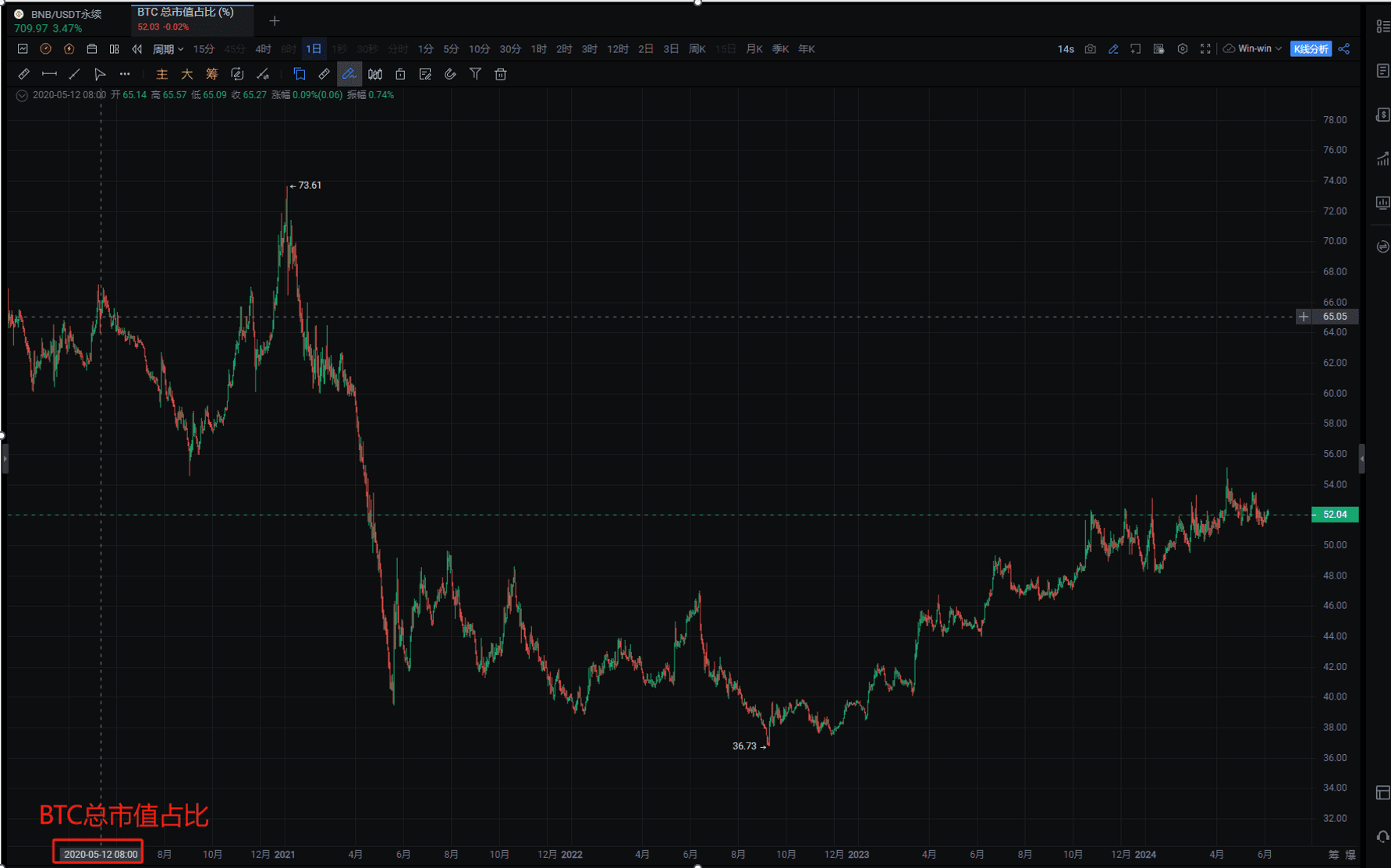Share the chart via share icon

pos(1344,49)
